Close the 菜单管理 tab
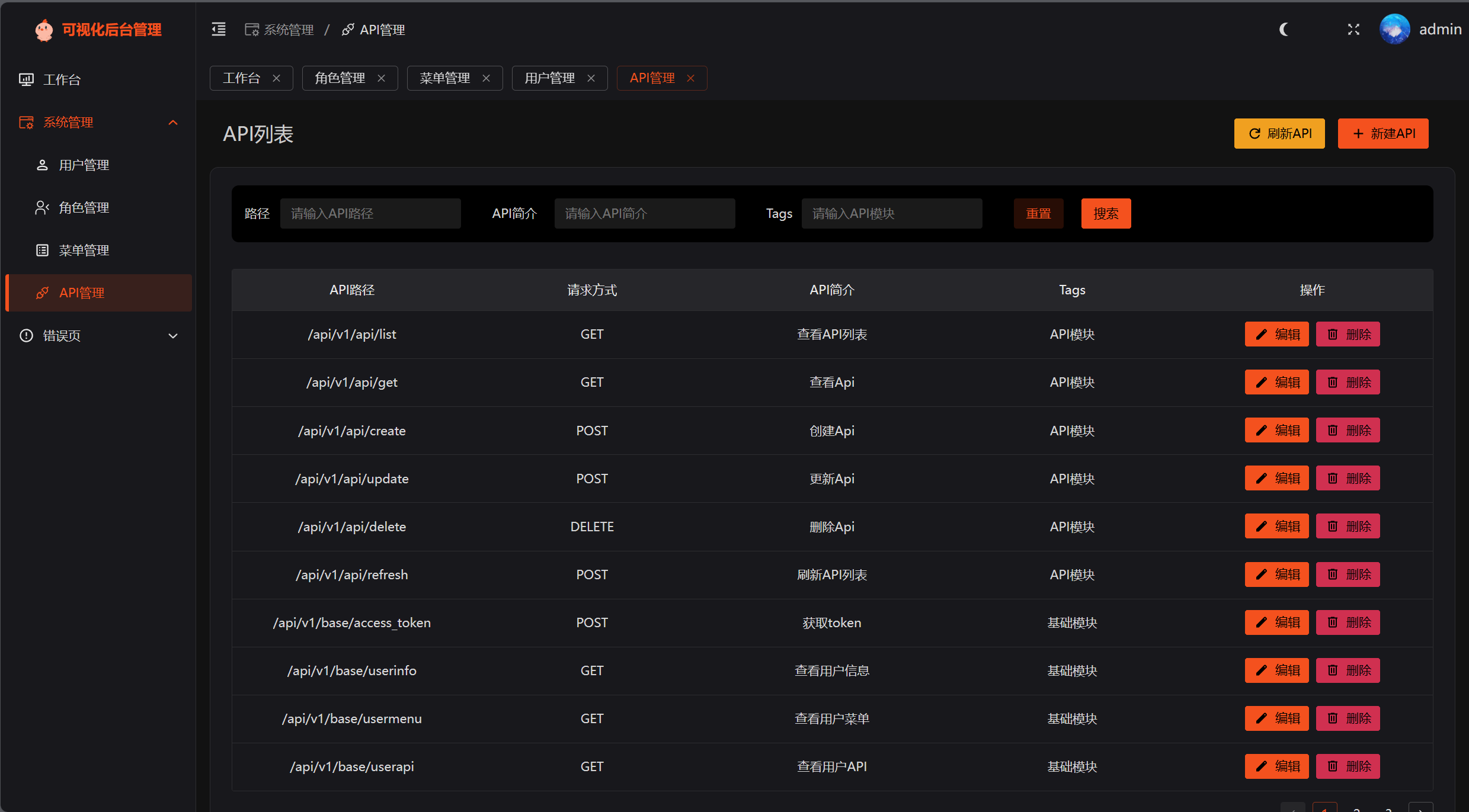Viewport: 1469px width, 812px height. coord(486,78)
